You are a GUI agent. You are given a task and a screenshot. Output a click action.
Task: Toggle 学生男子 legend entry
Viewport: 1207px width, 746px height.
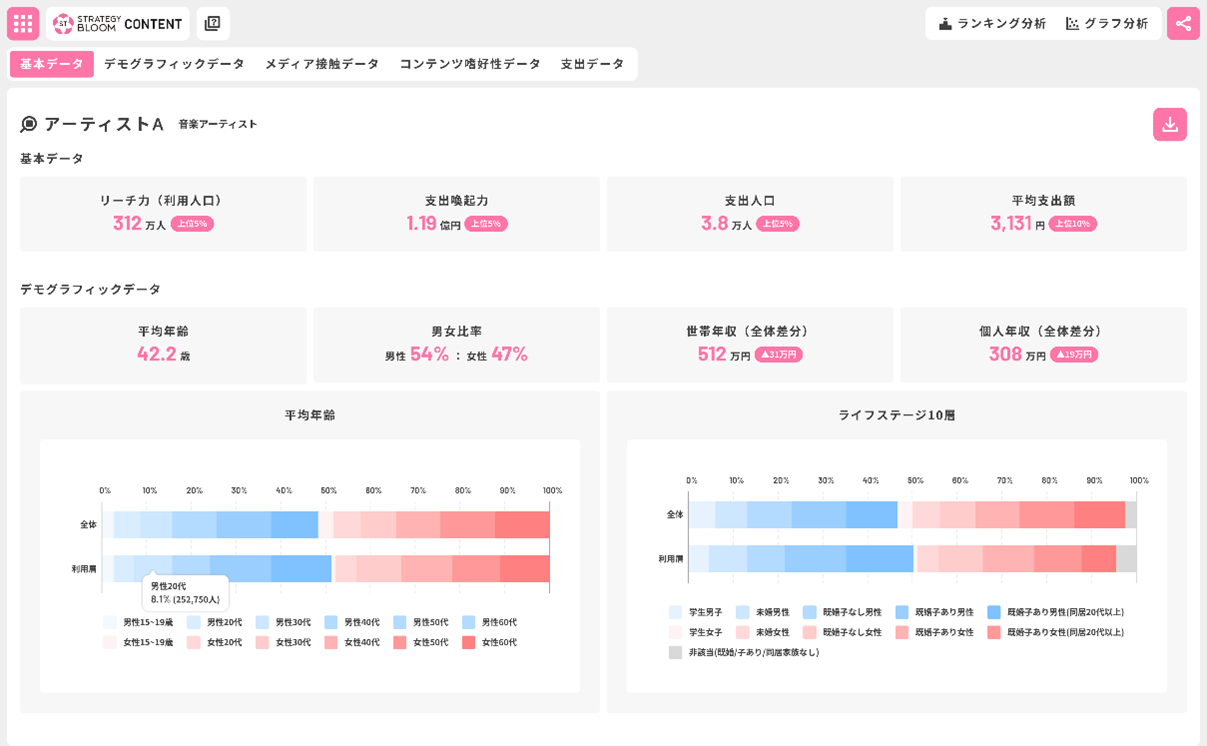coord(696,612)
